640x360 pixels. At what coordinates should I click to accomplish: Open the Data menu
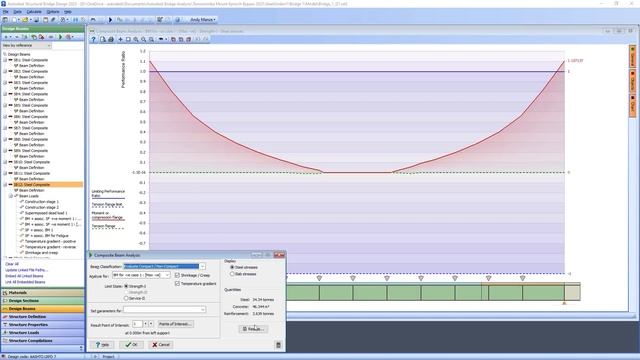point(18,12)
